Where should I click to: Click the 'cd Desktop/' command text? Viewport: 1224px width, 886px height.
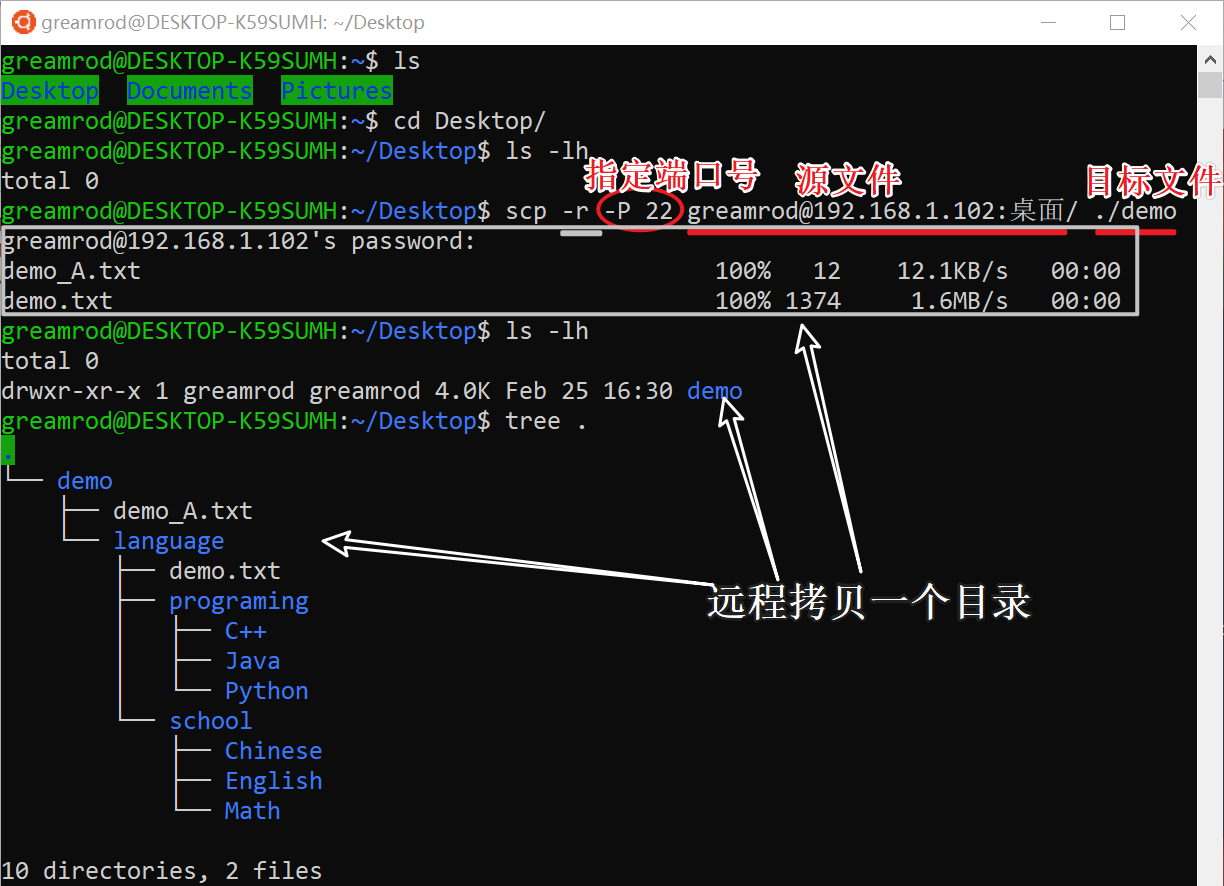pyautogui.click(x=469, y=121)
